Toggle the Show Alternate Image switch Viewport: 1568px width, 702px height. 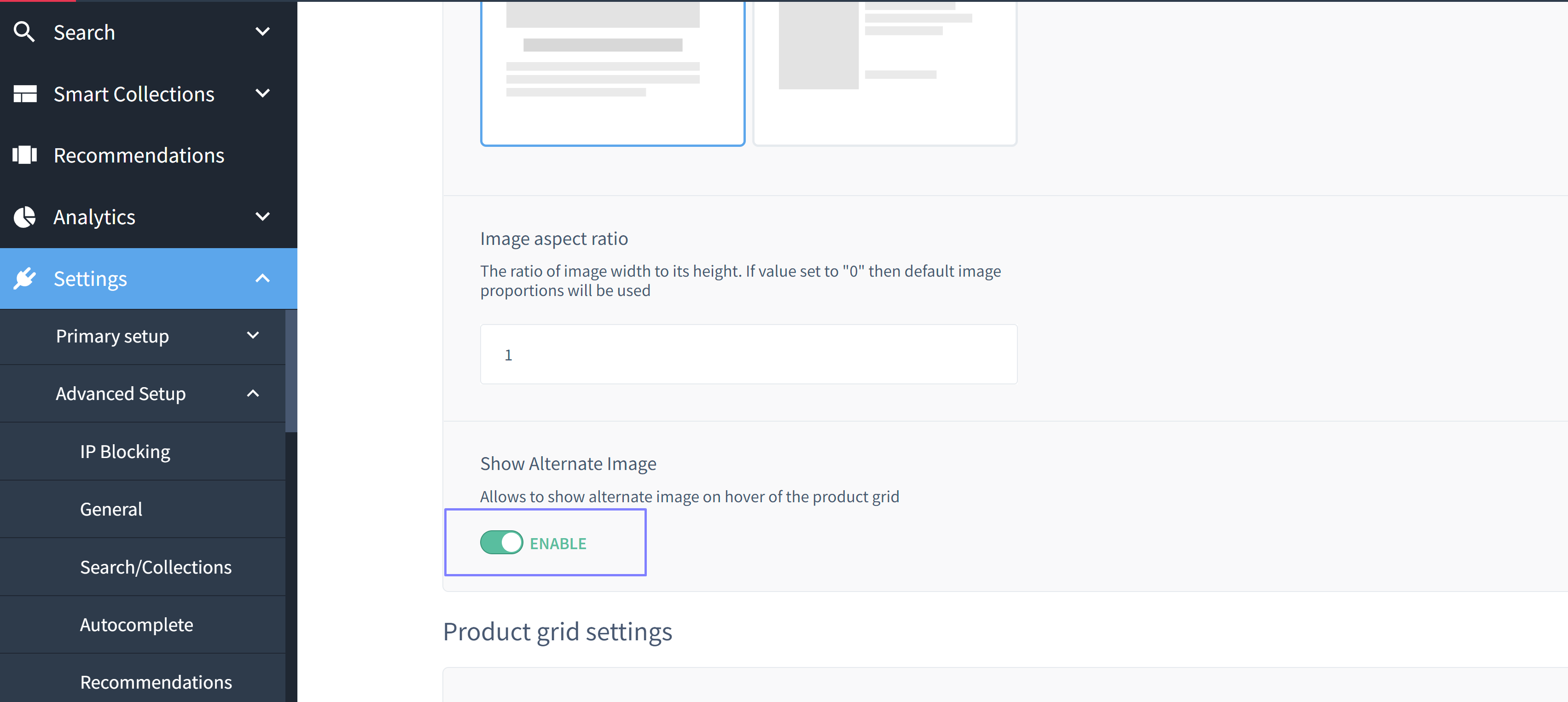501,542
